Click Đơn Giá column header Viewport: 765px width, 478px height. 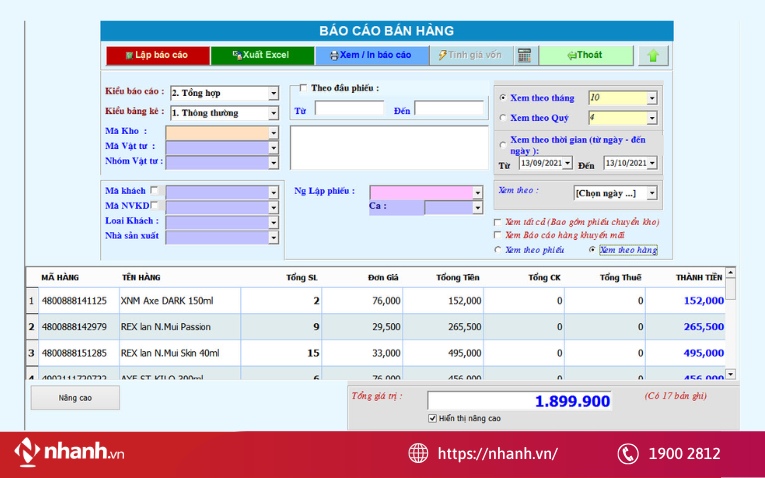(383, 278)
